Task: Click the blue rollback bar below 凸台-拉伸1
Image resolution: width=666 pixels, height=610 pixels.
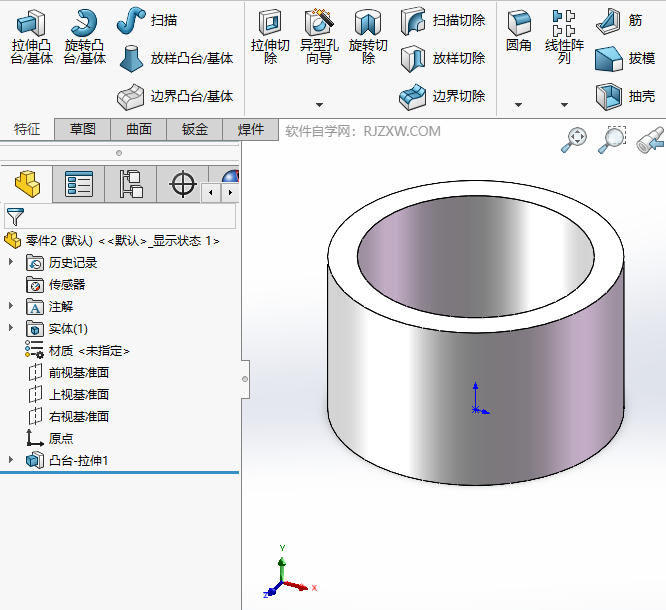Action: tap(120, 472)
